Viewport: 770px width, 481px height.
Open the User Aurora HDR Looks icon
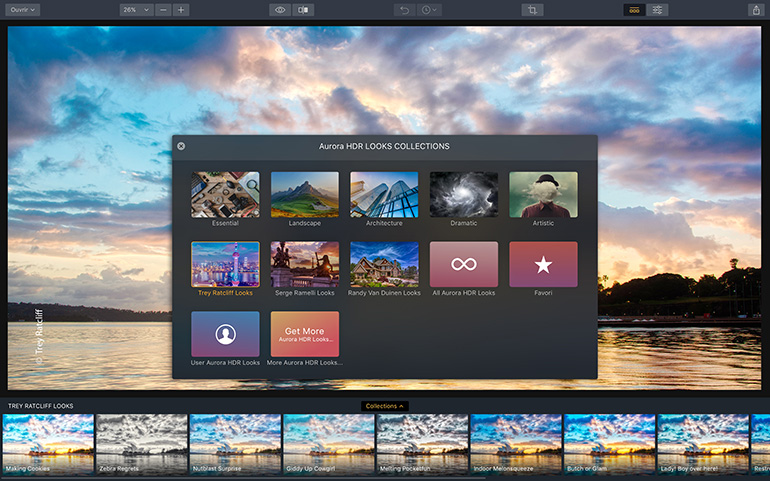225,334
